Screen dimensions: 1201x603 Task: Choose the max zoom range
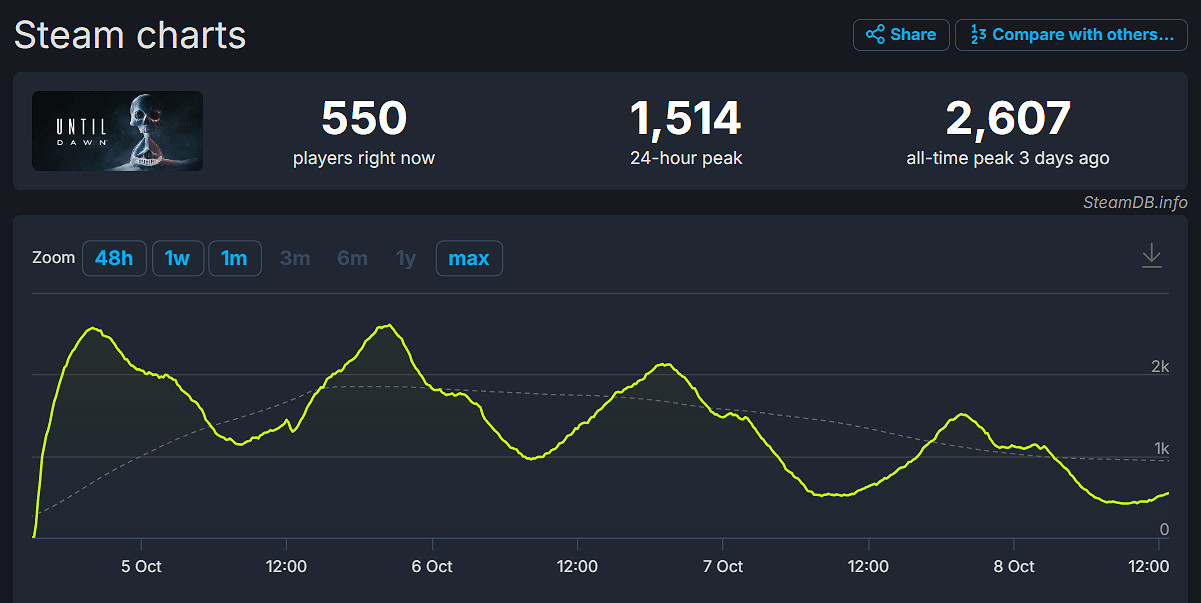pyautogui.click(x=468, y=258)
